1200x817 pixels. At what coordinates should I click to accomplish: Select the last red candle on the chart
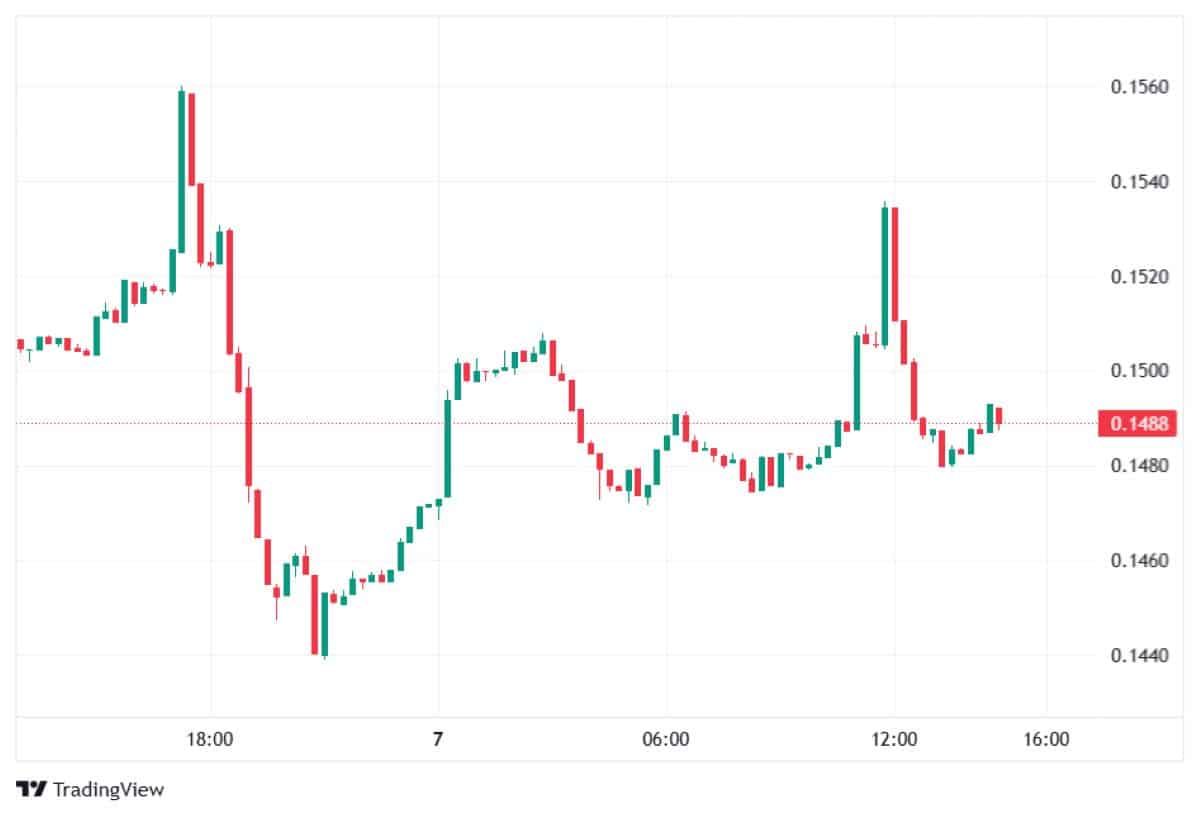pos(998,415)
